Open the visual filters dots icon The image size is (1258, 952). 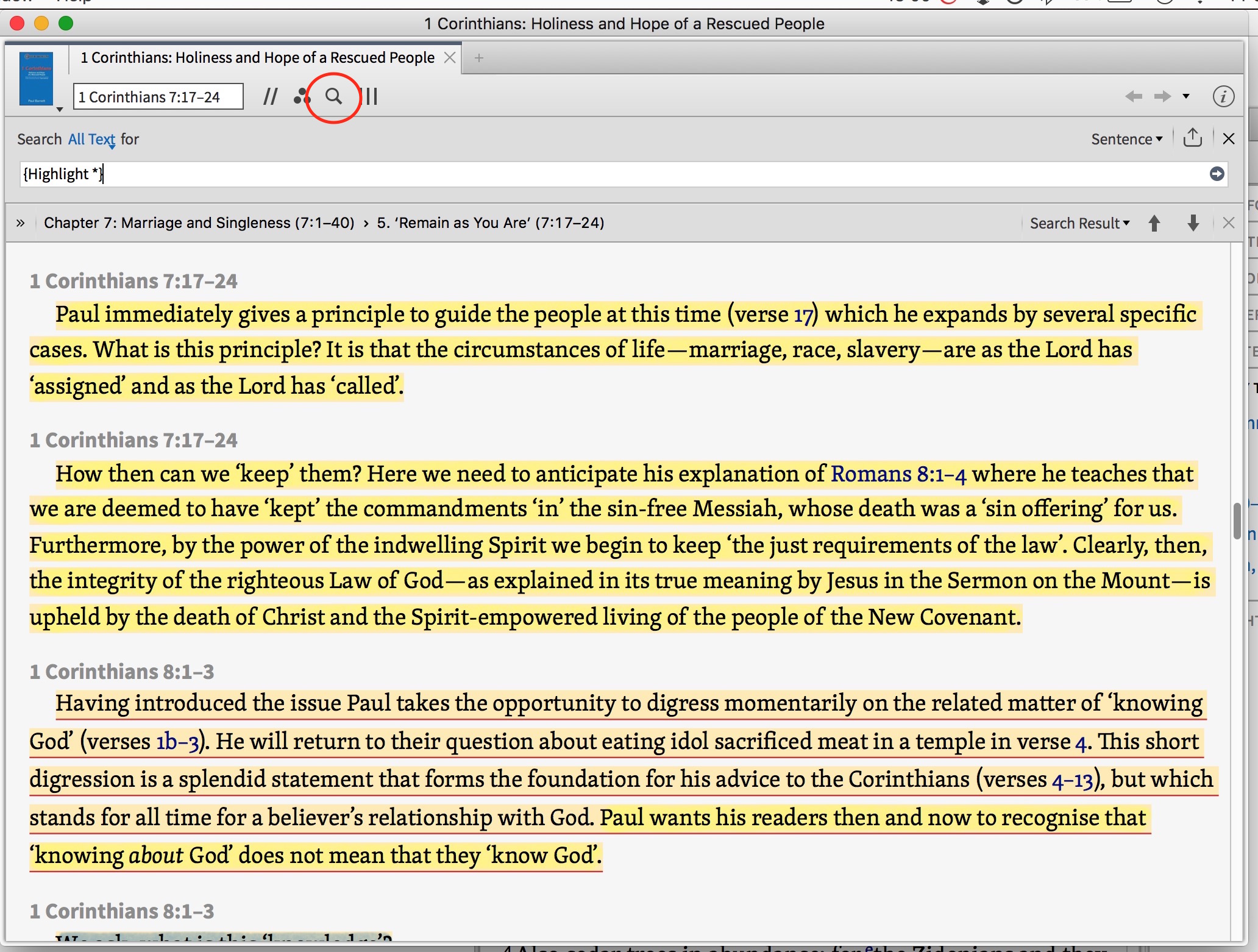(302, 96)
